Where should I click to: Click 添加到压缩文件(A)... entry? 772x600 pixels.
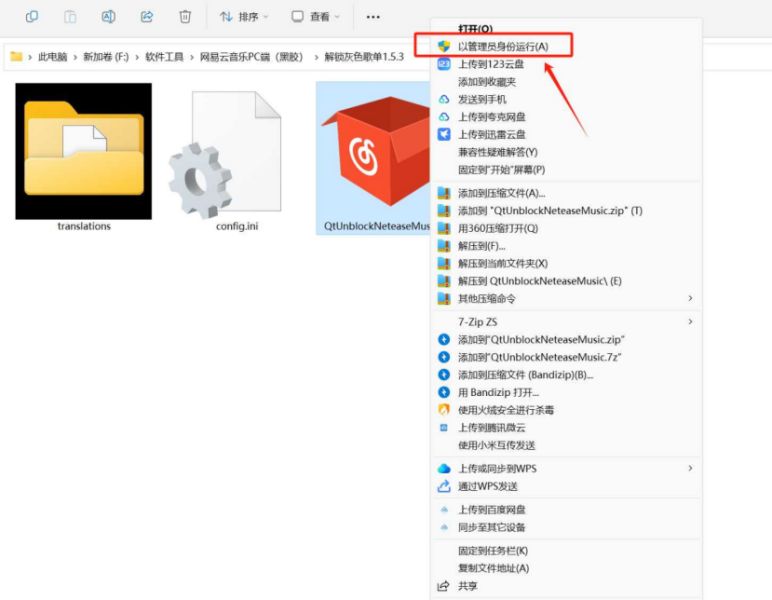click(566, 193)
